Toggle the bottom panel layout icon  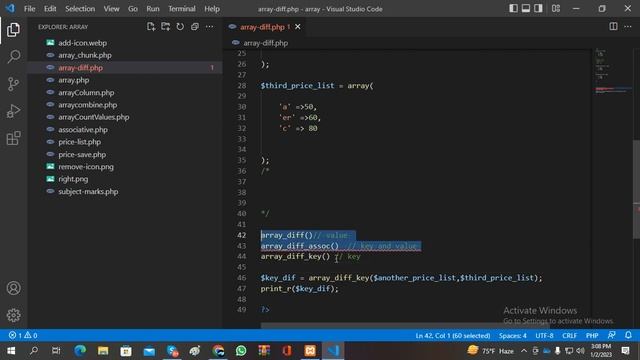(x=526, y=9)
